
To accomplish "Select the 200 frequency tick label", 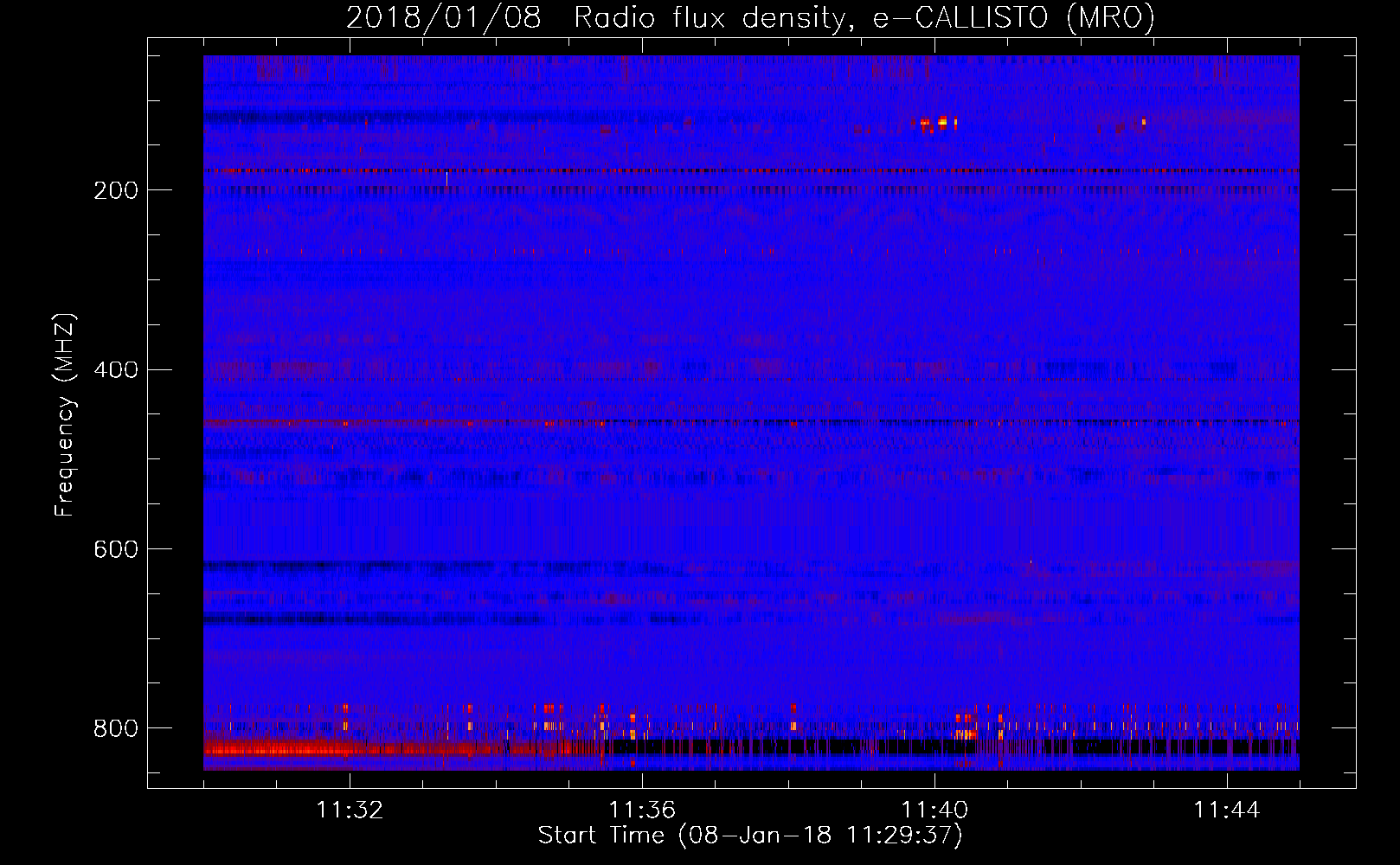I will (x=115, y=190).
